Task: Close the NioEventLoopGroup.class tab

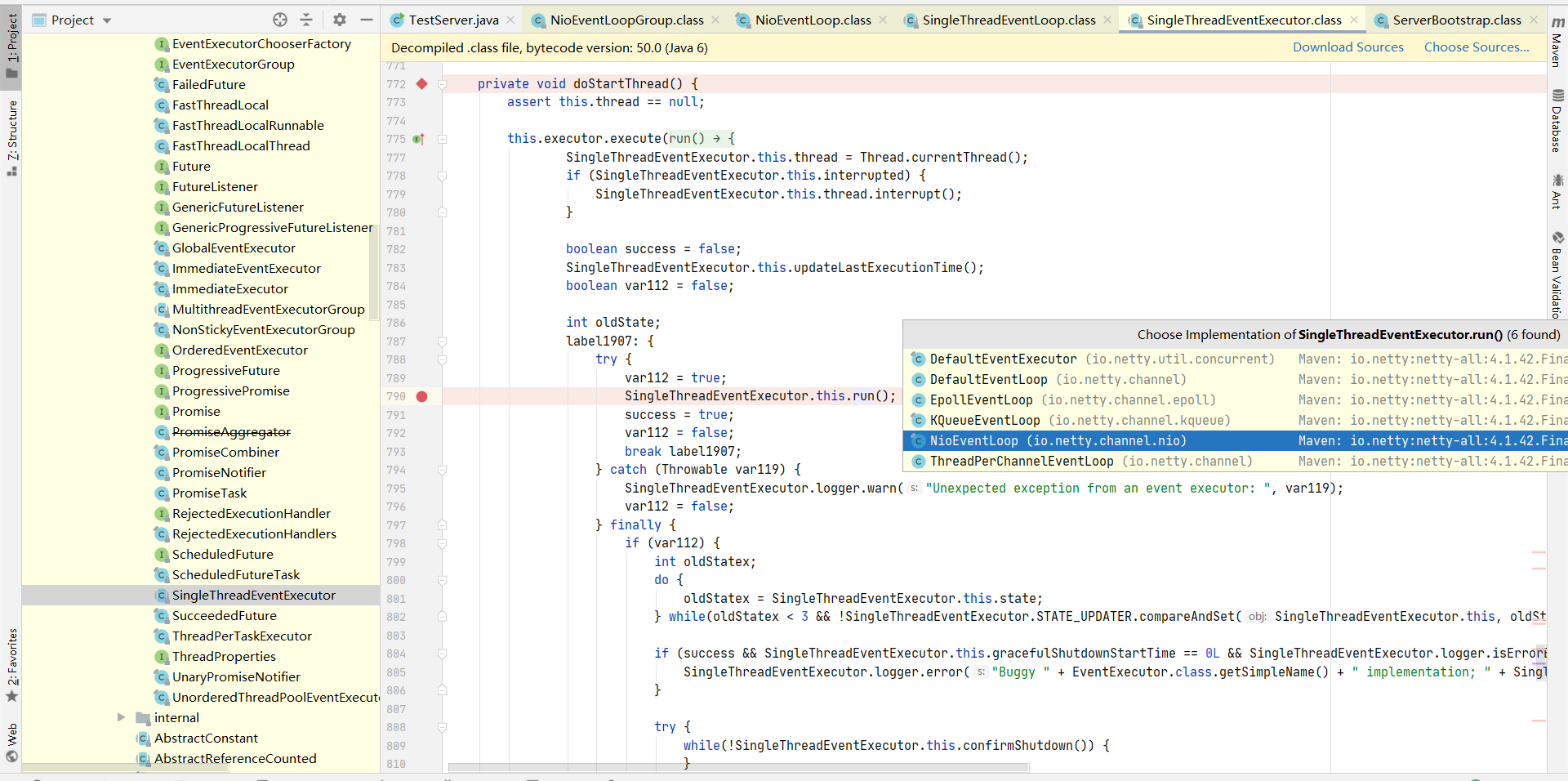Action: tap(715, 20)
